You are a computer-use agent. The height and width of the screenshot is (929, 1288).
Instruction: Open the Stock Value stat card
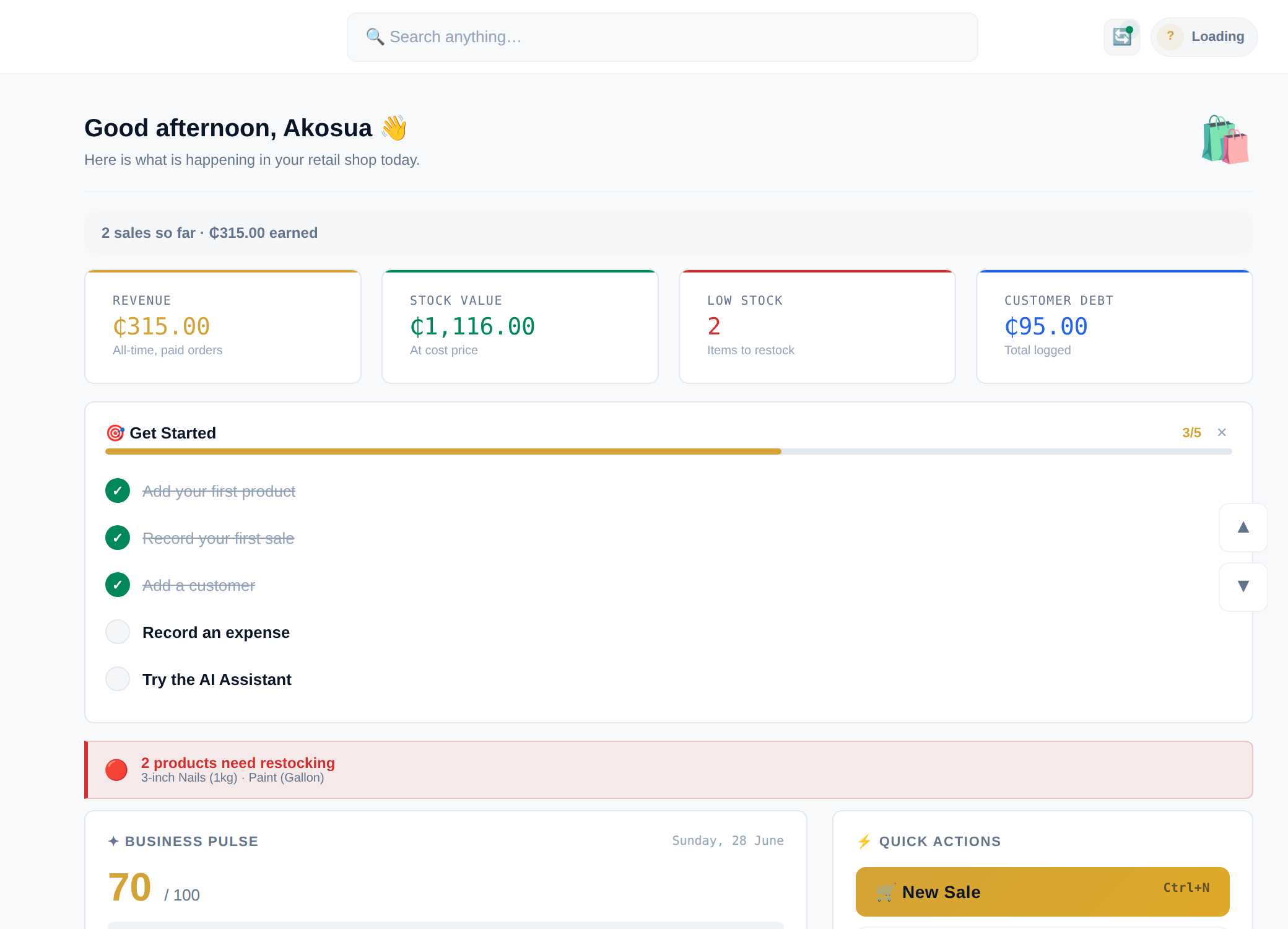tap(520, 326)
